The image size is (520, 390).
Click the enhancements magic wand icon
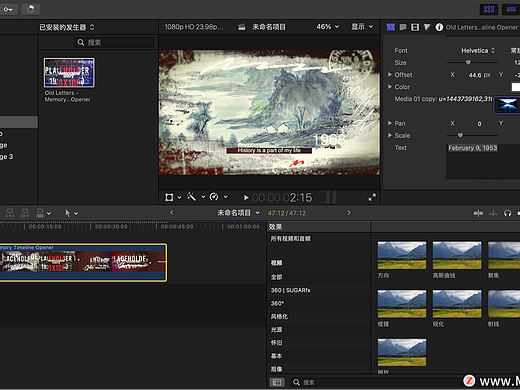[191, 197]
